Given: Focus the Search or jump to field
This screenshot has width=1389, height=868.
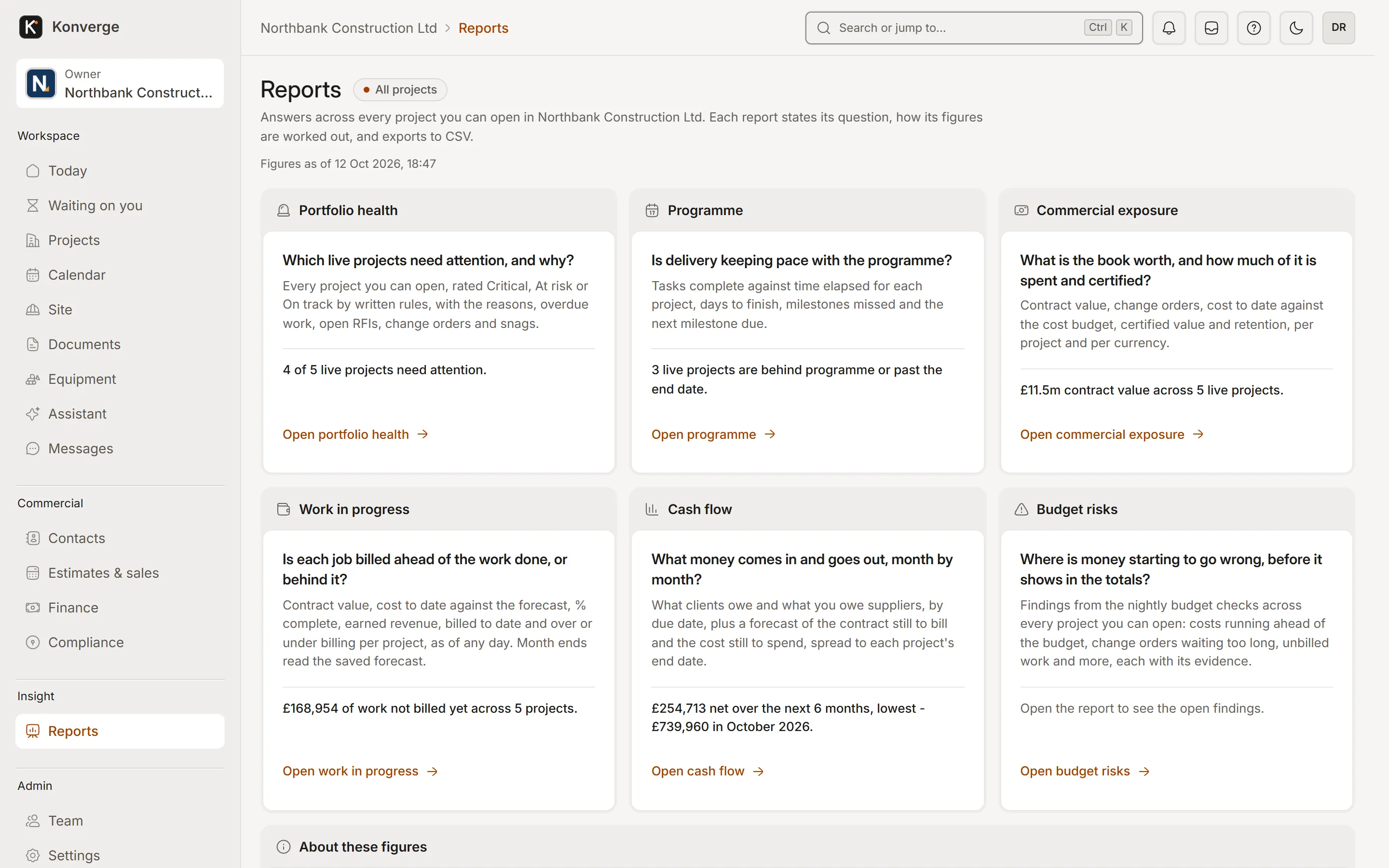Looking at the screenshot, I should pos(973,27).
